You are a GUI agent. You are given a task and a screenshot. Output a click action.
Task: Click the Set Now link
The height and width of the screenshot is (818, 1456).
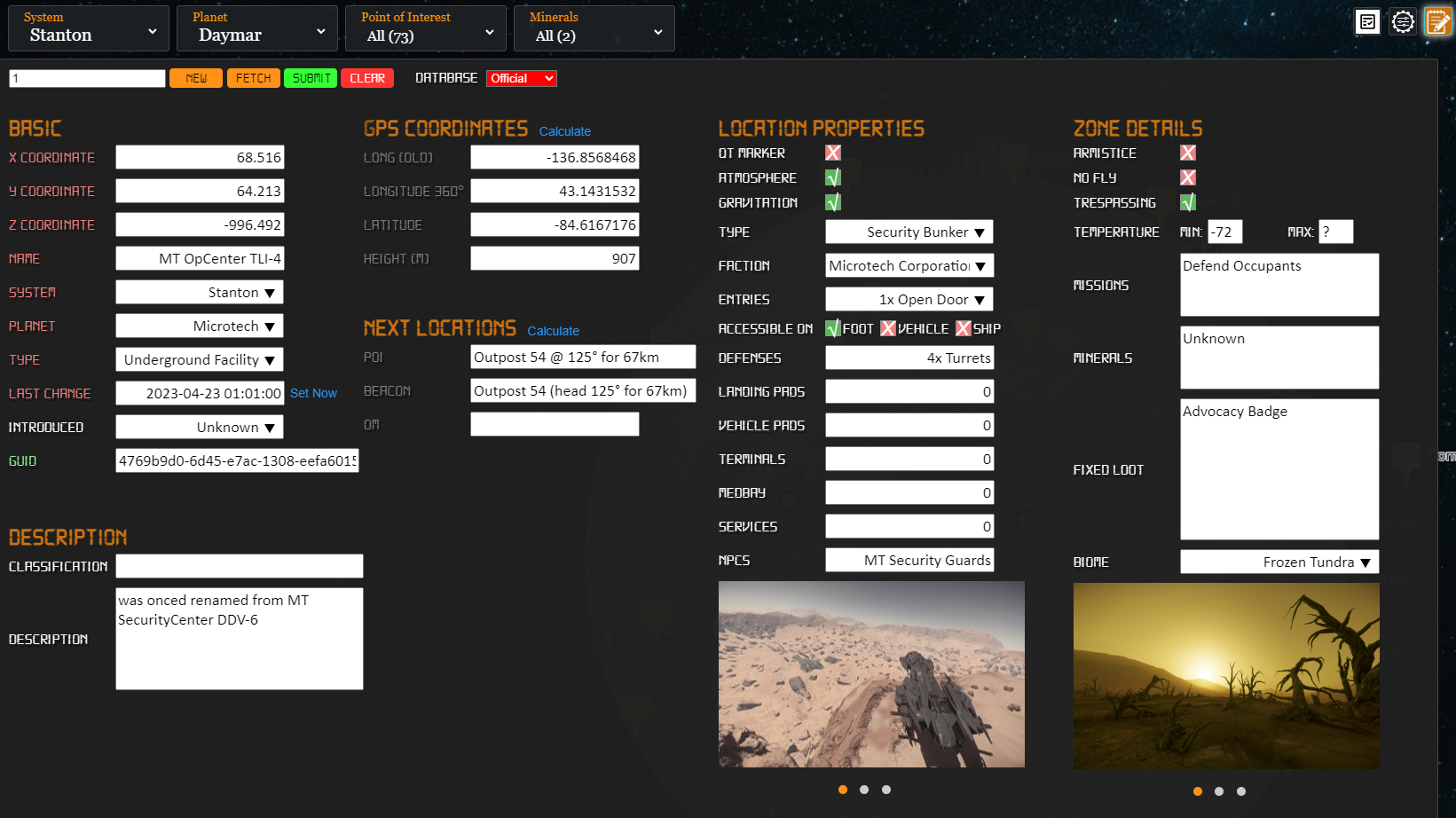tap(313, 393)
